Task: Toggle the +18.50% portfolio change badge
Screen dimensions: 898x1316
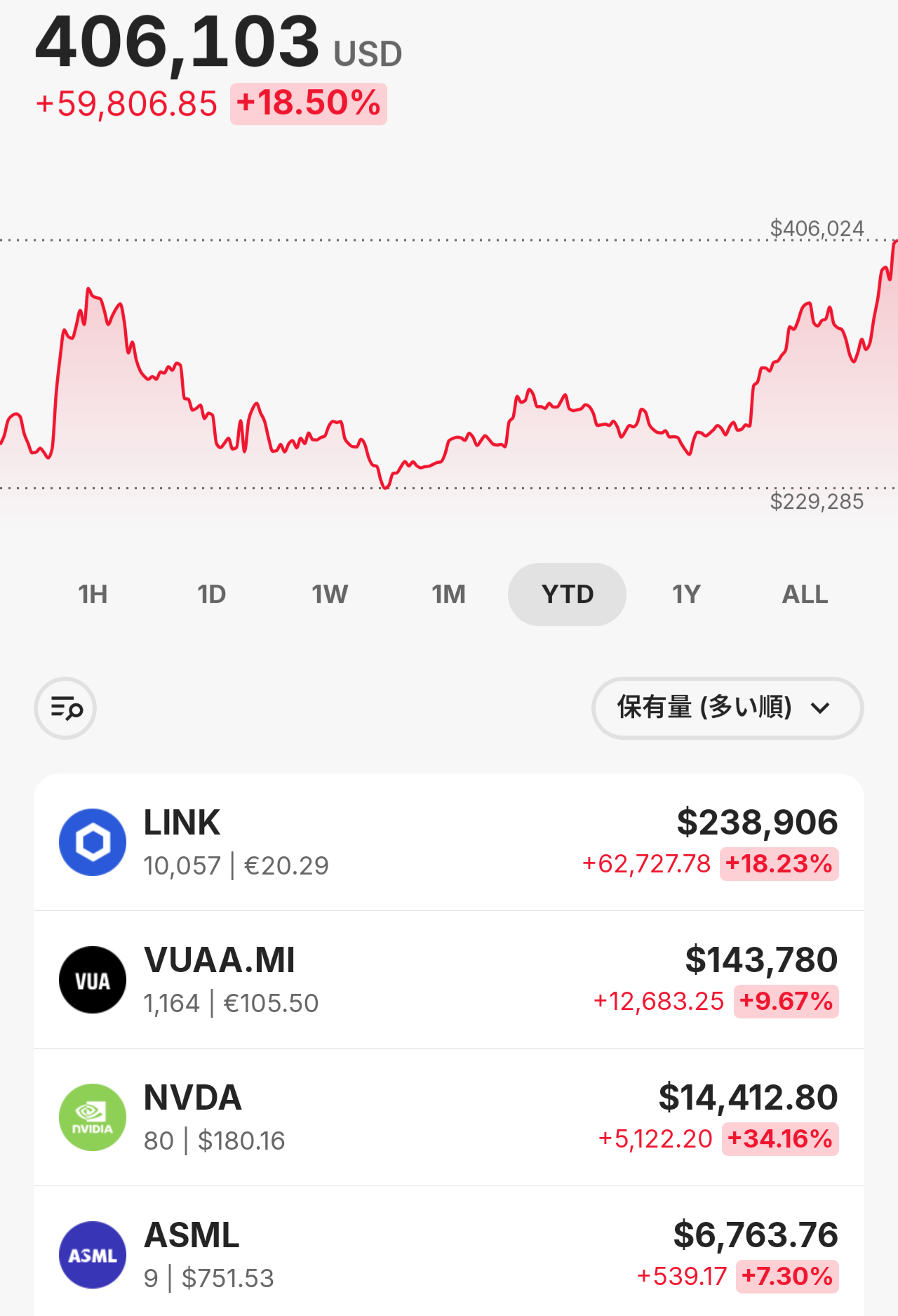Action: click(x=309, y=104)
